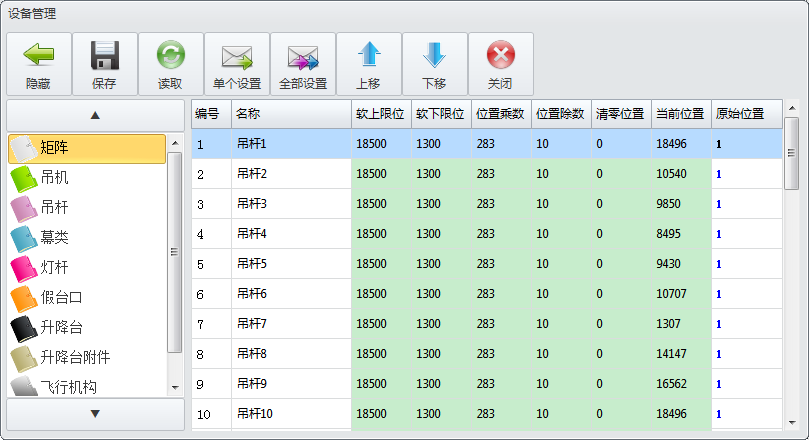Click 位置乘数 cell in the 吊杆3 row
This screenshot has height=440, width=809.
point(500,204)
